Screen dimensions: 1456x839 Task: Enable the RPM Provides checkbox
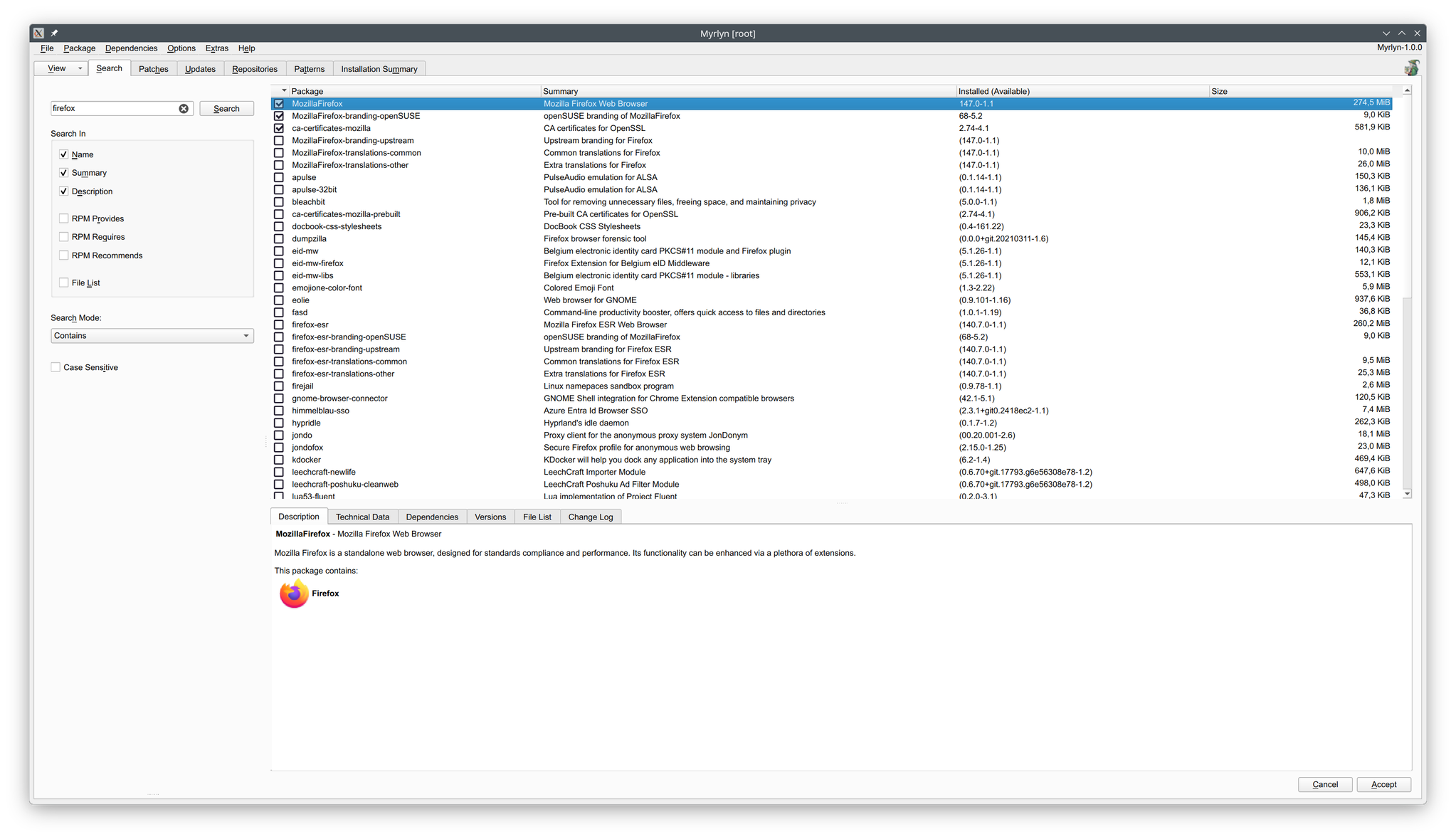point(64,218)
